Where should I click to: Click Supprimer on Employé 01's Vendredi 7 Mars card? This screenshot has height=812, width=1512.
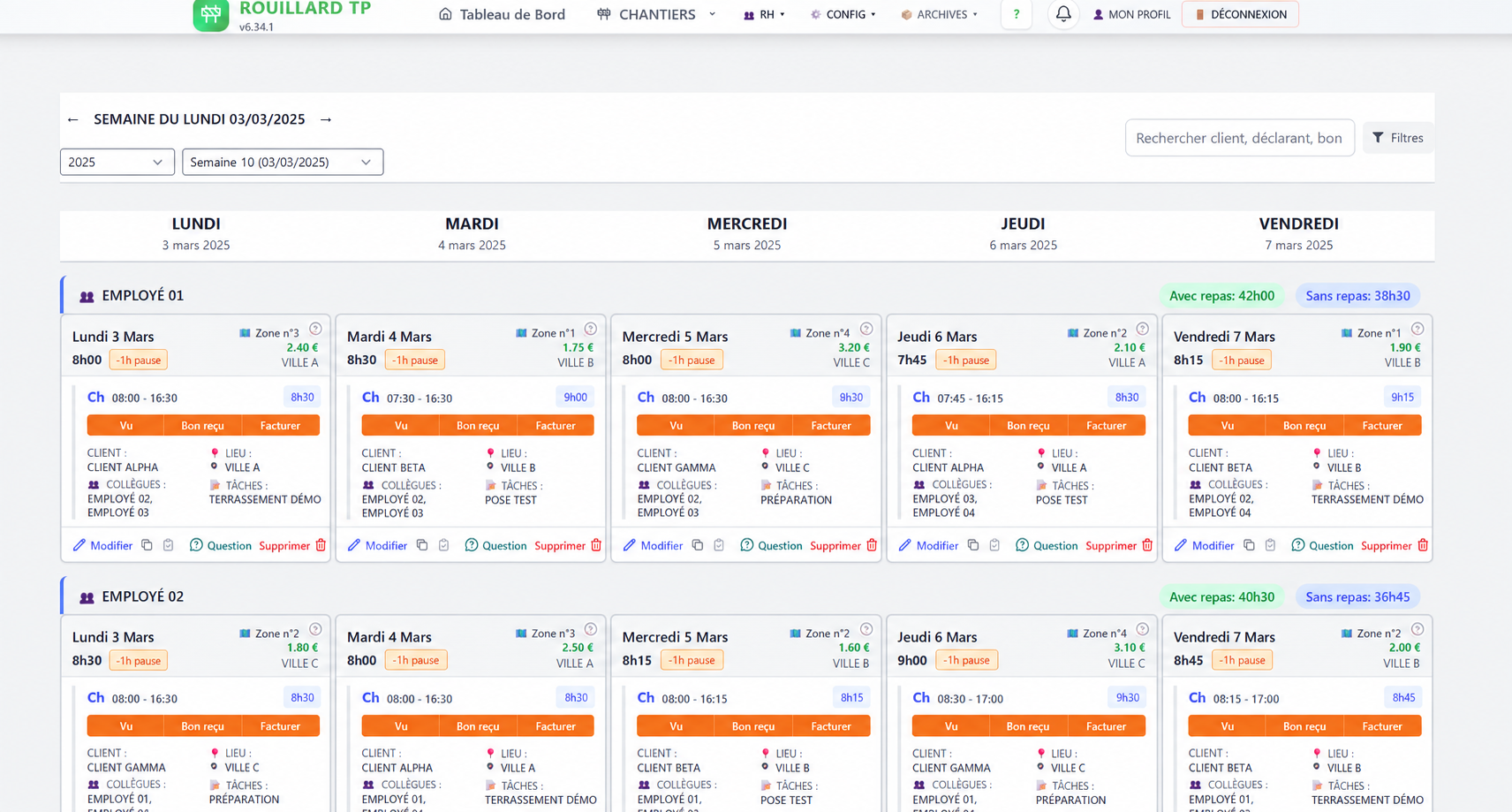point(1395,545)
